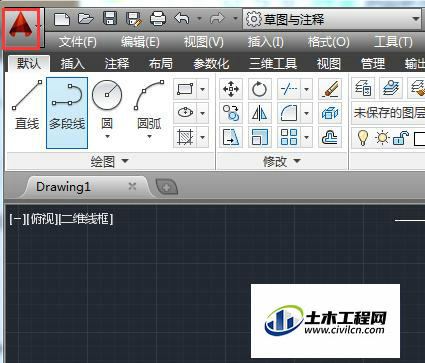Screen dimensions: 425x363
Task: Click the Erase tool icon
Action: [x=330, y=89]
